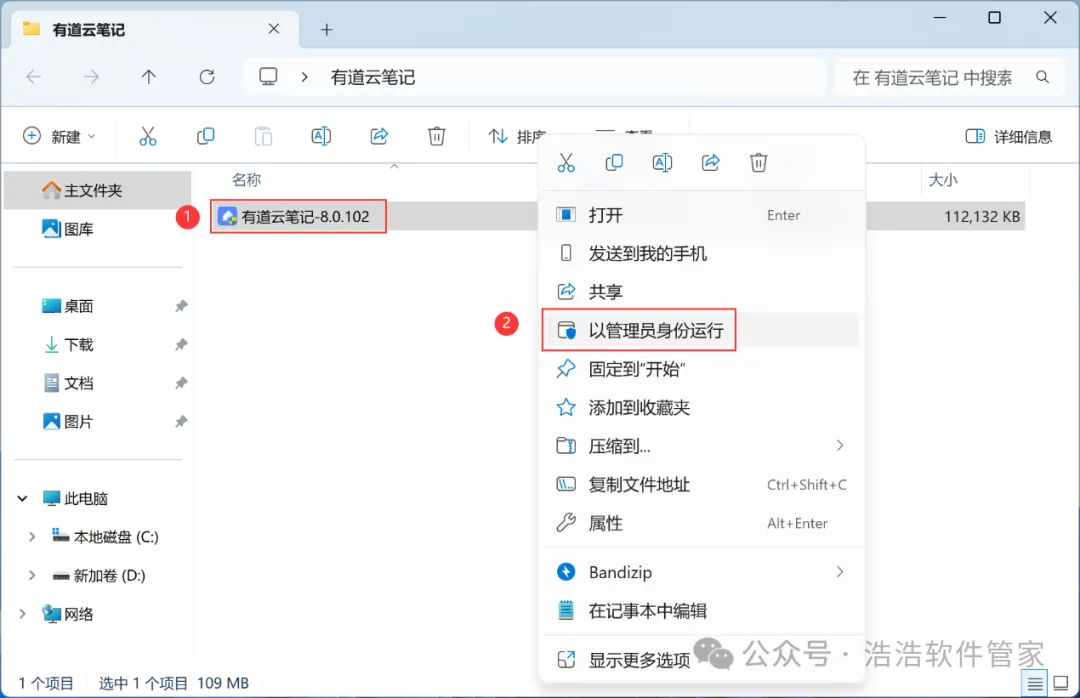This screenshot has height=698, width=1080.
Task: Click the share icon in the context menu
Action: coord(710,163)
